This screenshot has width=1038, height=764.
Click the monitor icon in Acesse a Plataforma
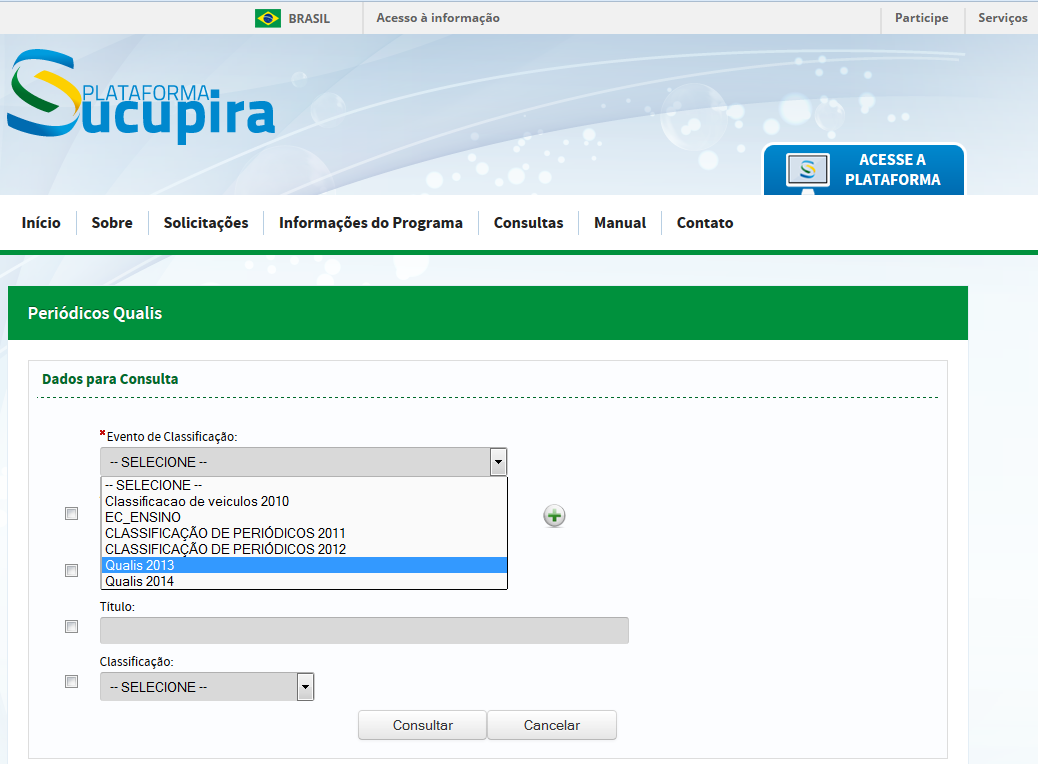point(807,171)
